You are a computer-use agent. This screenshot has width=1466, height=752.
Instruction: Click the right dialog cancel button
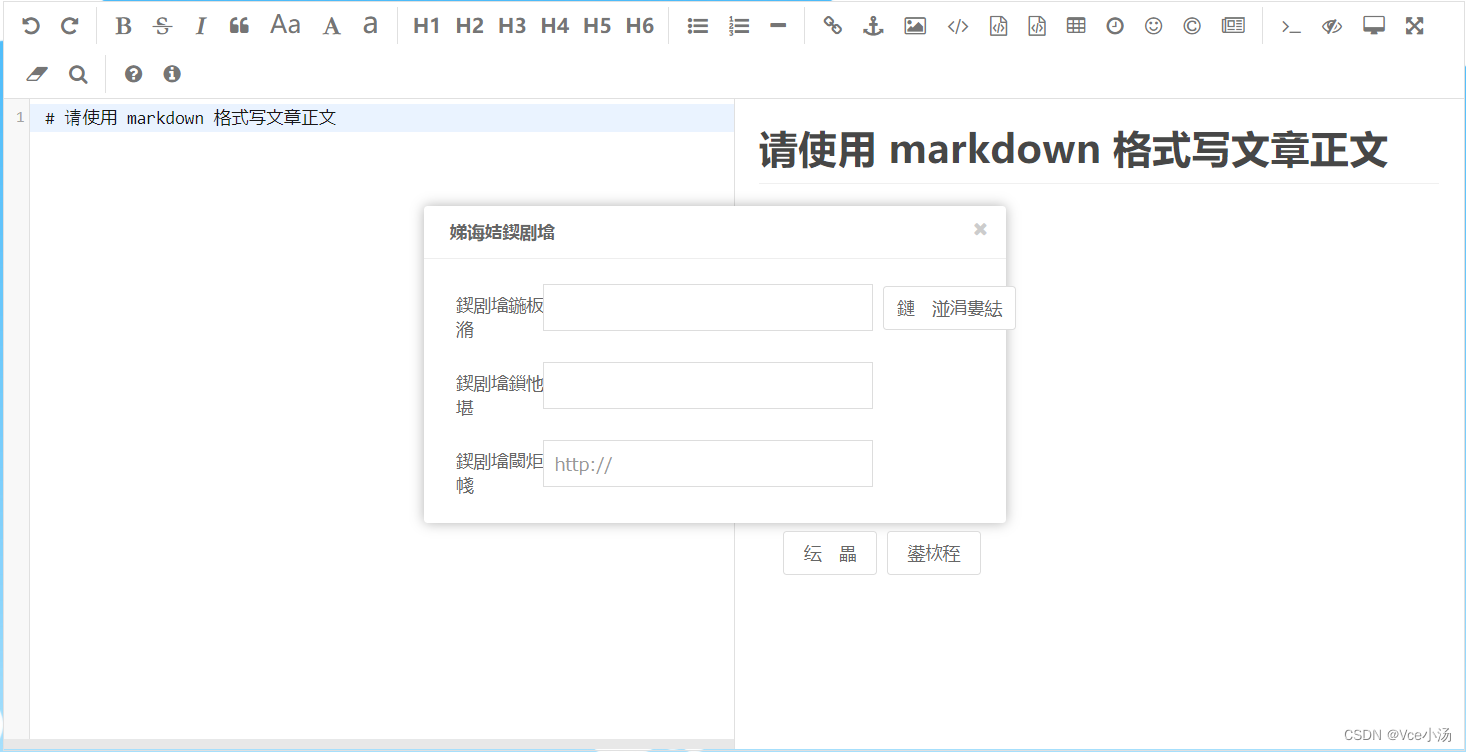point(934,553)
